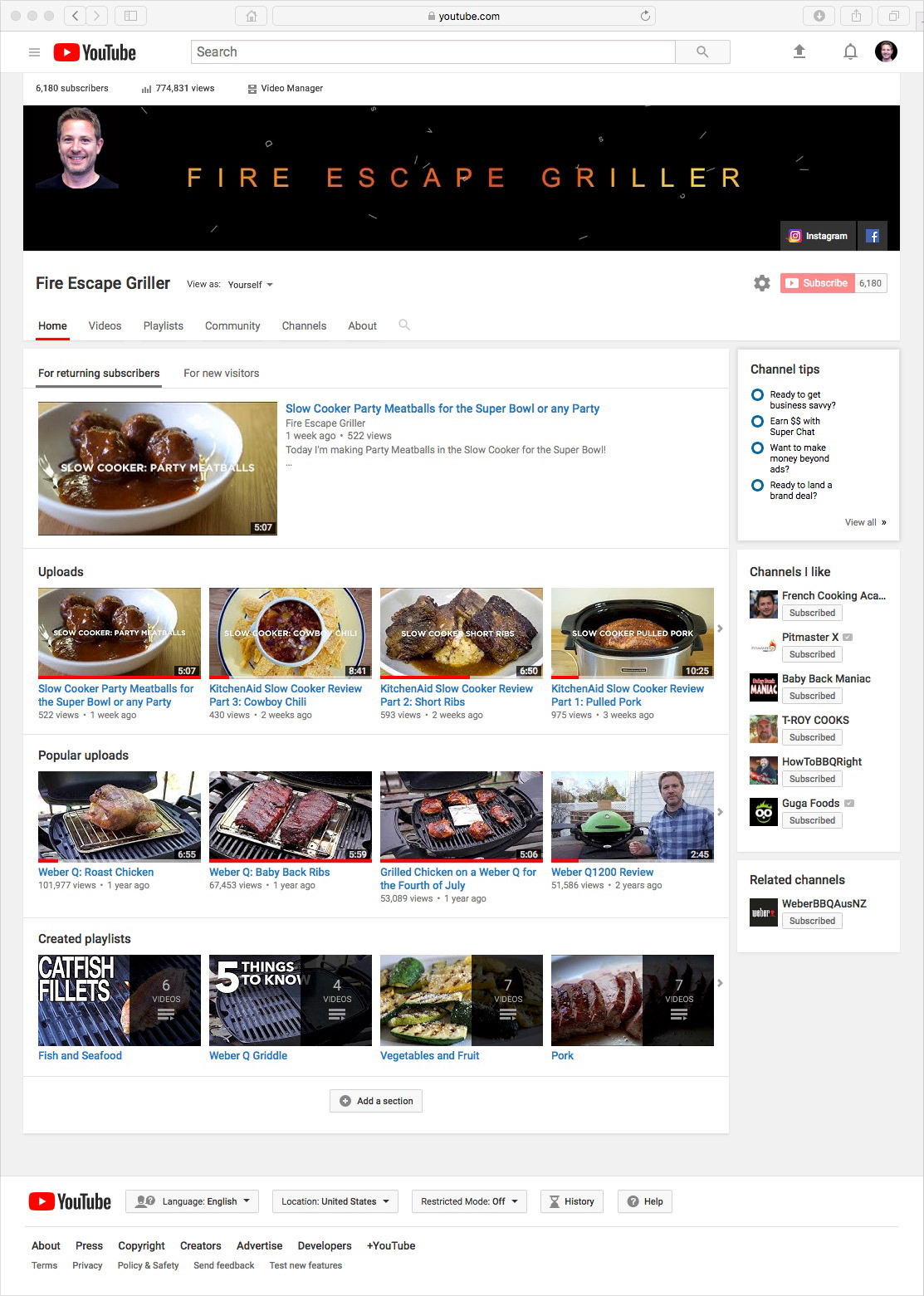Switch to 'For new visitors' tab
924x1296 pixels.
point(222,374)
